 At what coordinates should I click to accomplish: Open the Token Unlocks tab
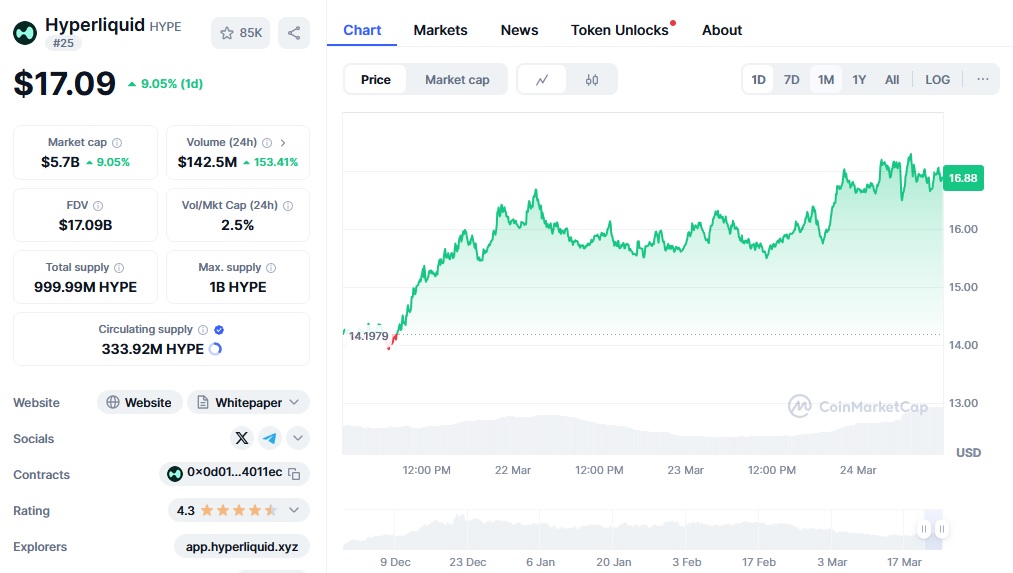620,30
